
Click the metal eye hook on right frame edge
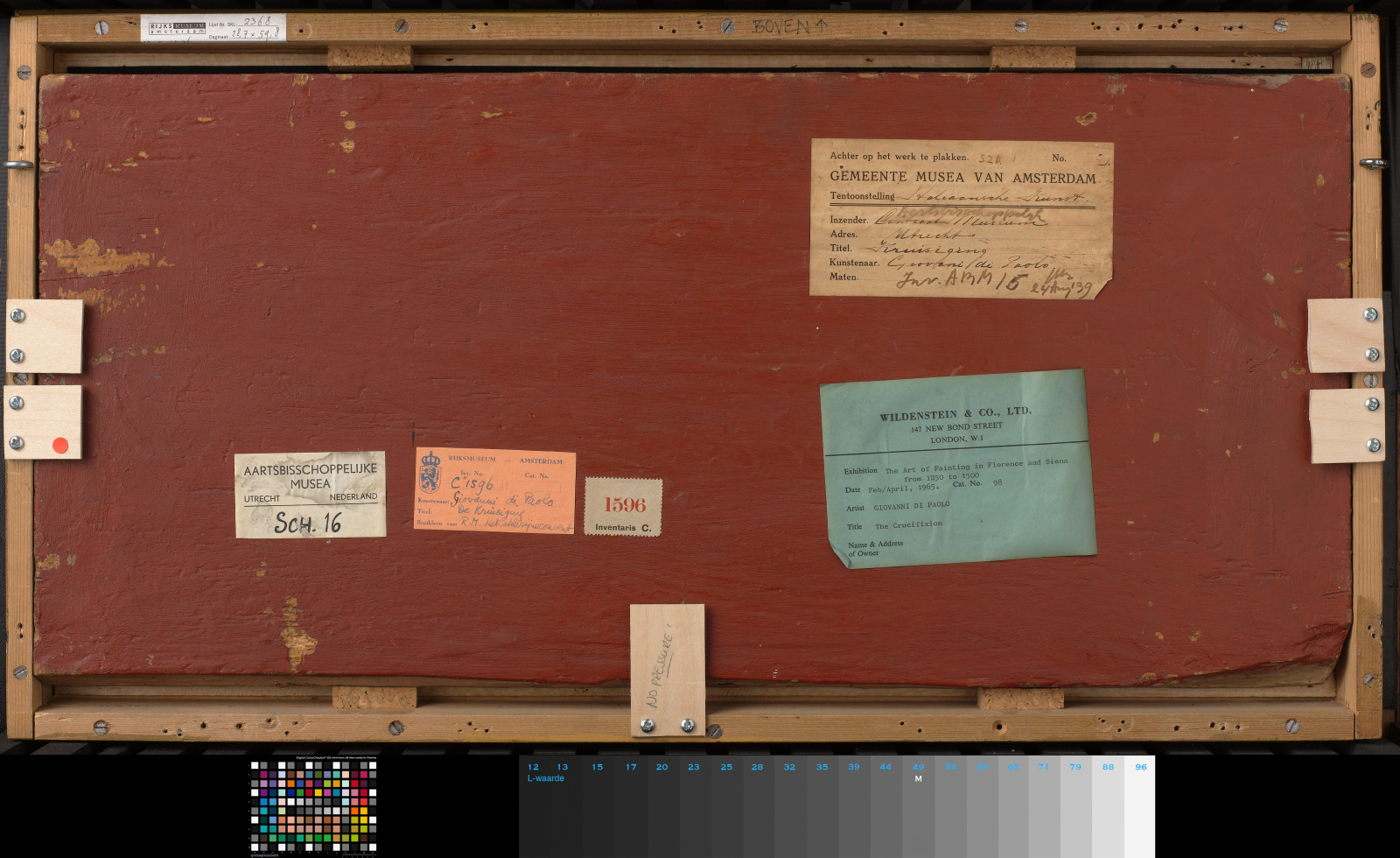pyautogui.click(x=1372, y=164)
